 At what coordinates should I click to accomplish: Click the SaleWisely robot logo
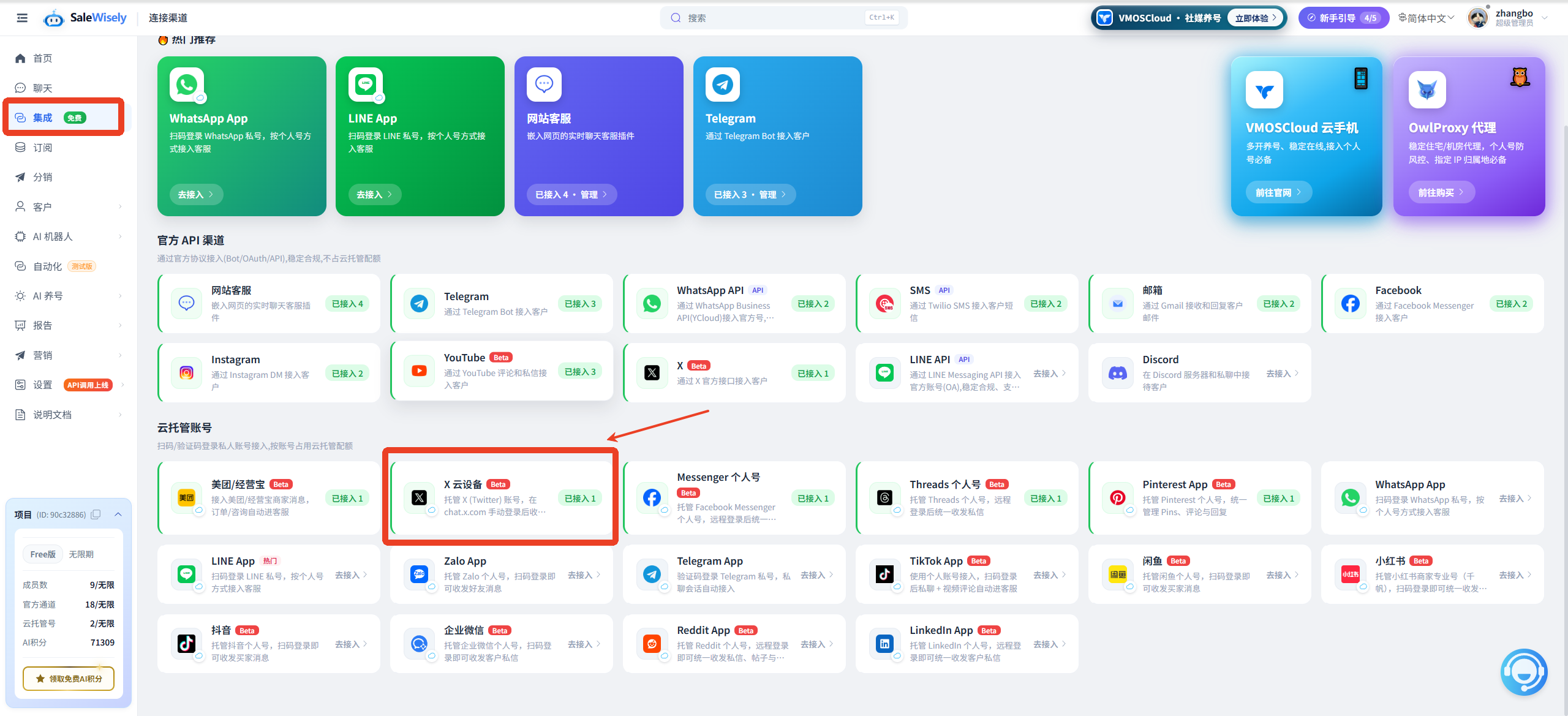[54, 18]
